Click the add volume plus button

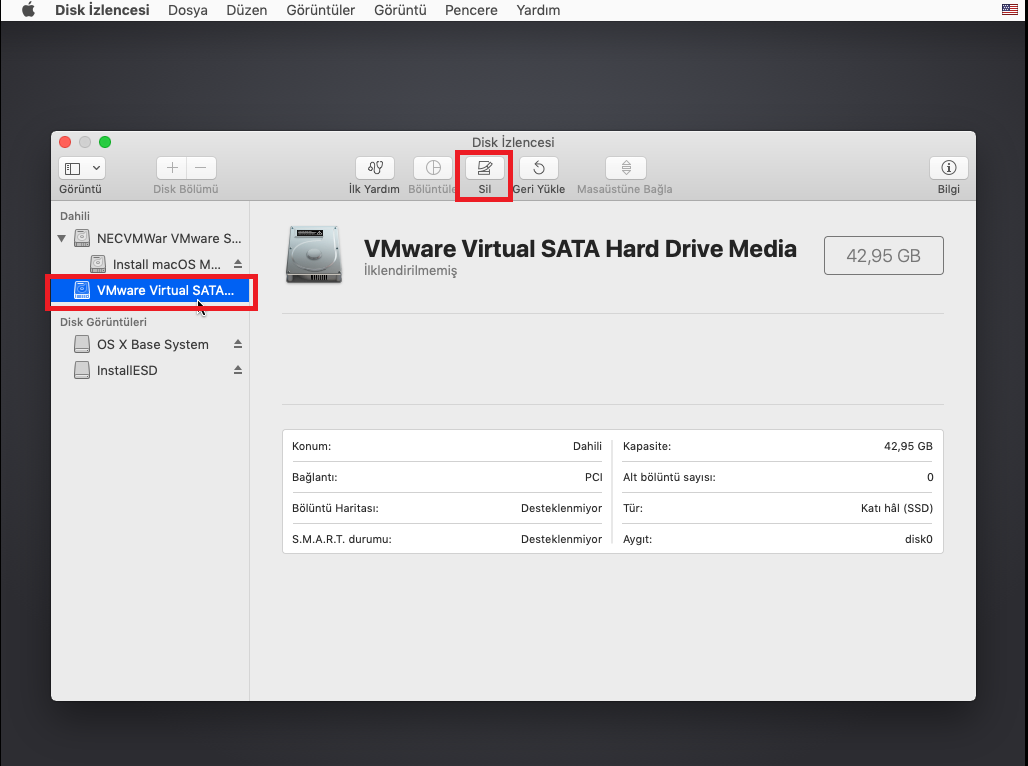click(172, 168)
